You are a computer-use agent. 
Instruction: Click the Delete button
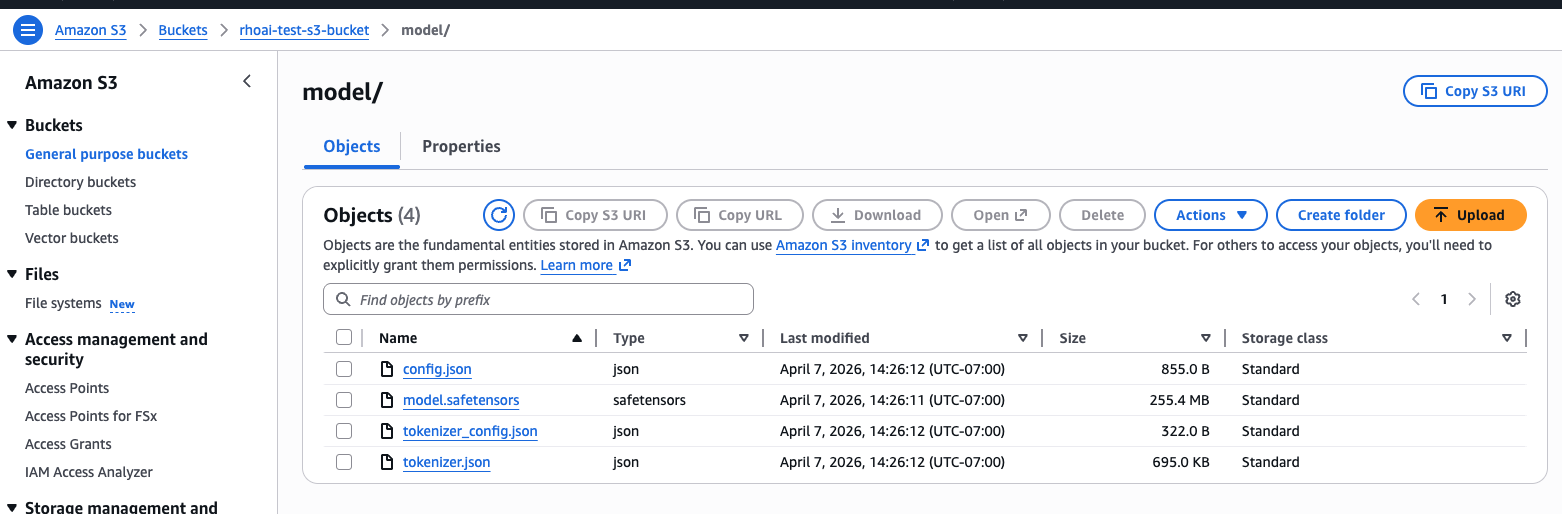[1102, 215]
